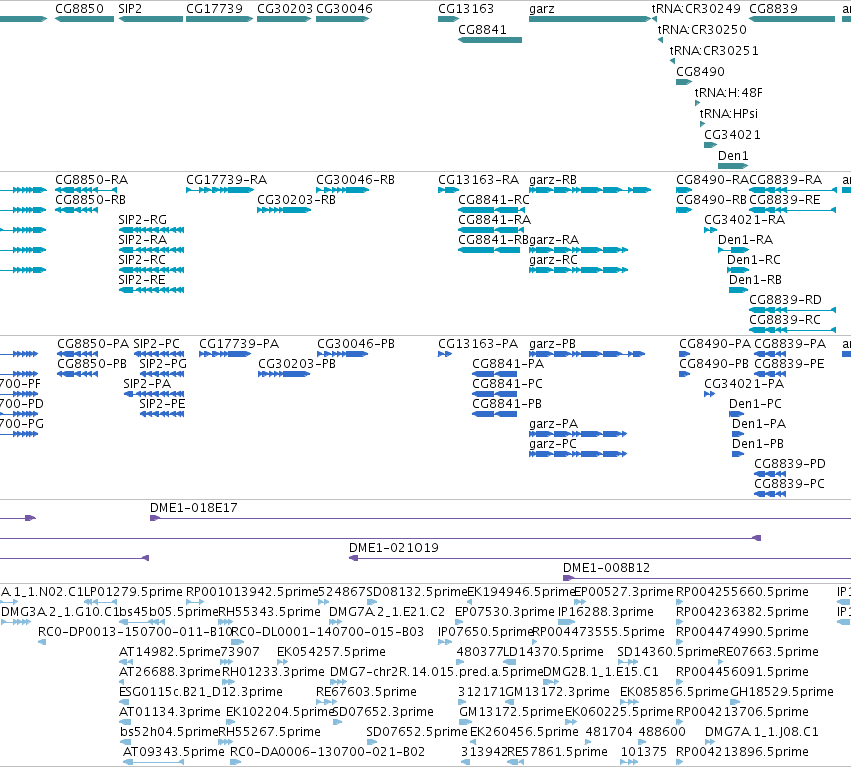Screen dimensions: 851x767
Task: Select the RC0-DL0001-140700-015-B03 label
Action: tap(327, 632)
